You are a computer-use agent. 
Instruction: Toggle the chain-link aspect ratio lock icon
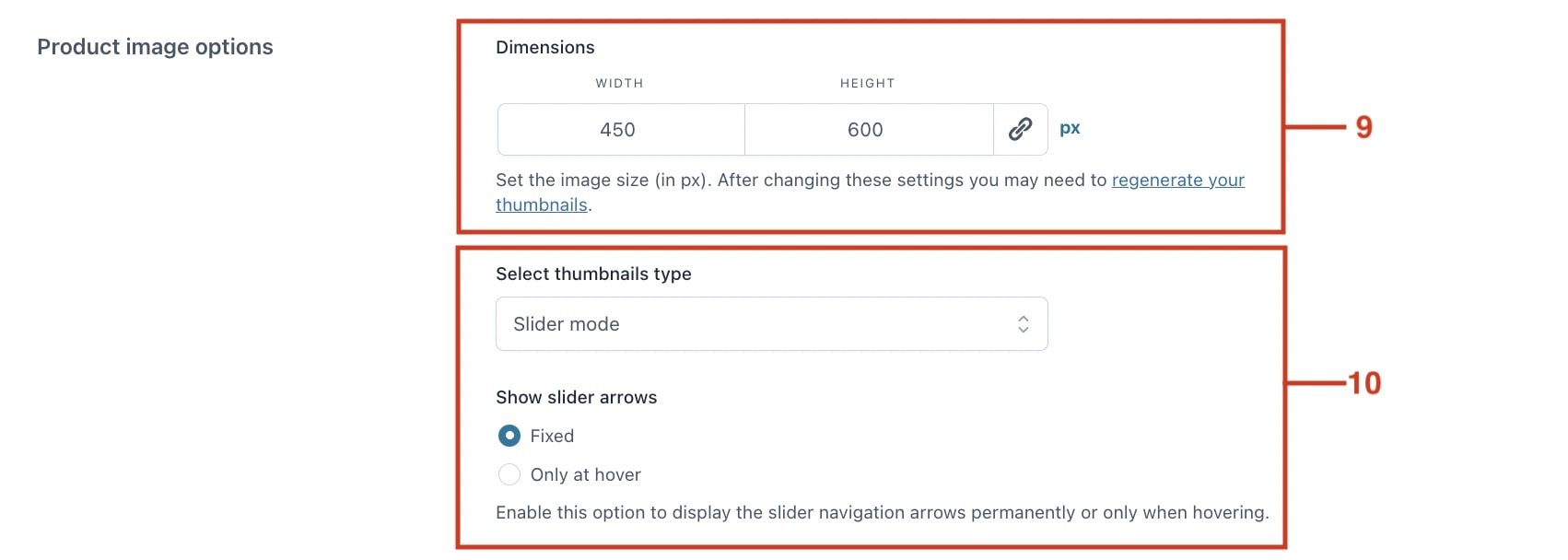click(1020, 129)
